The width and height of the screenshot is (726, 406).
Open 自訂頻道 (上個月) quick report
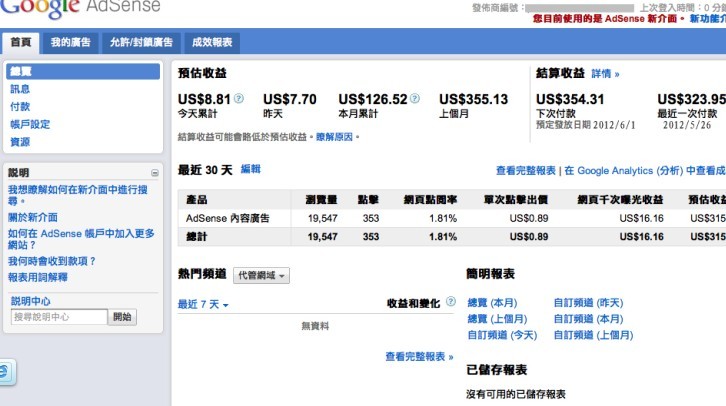pos(594,335)
